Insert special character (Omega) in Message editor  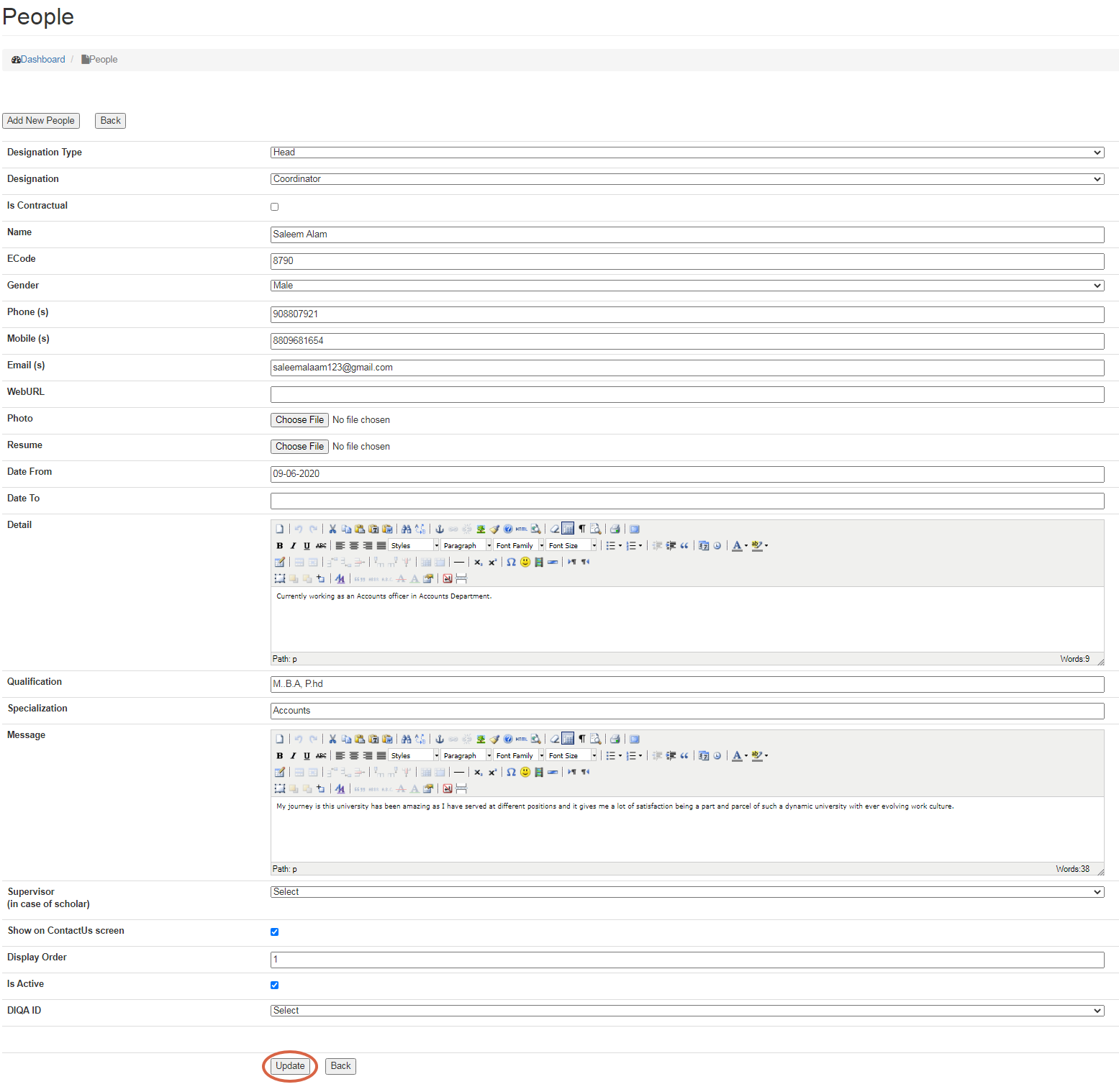point(511,772)
